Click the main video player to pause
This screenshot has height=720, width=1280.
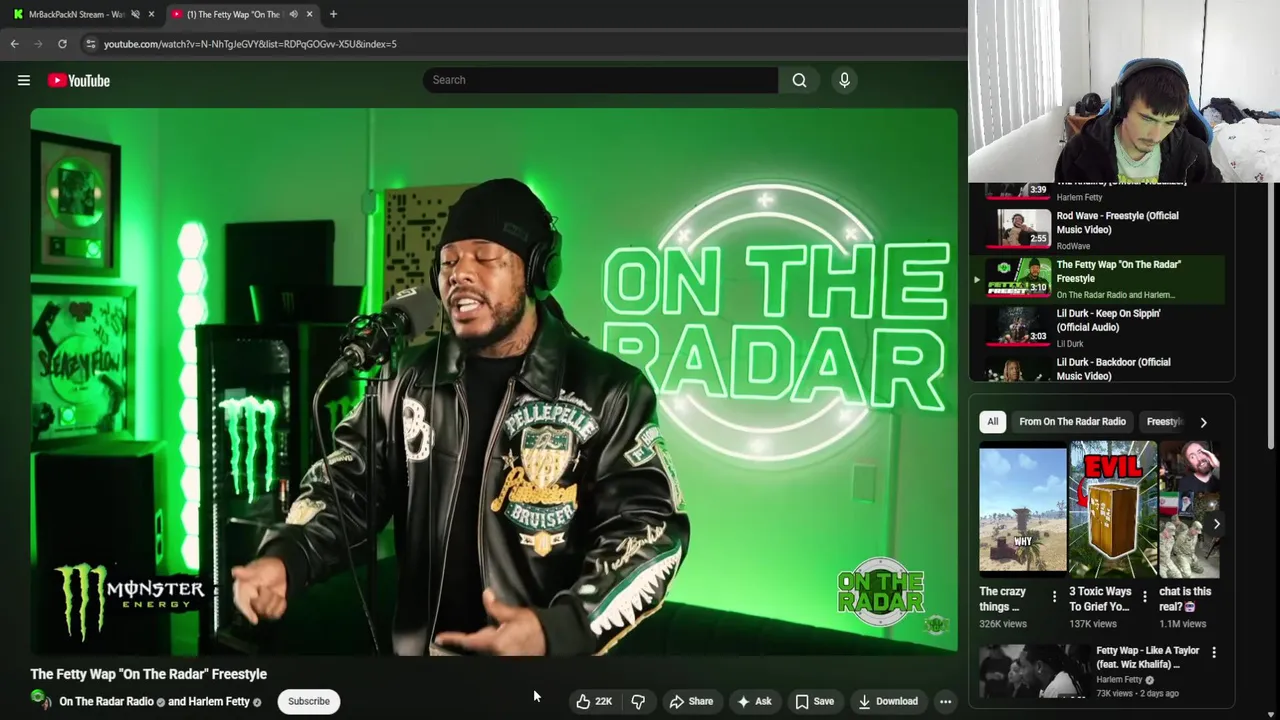coord(494,382)
